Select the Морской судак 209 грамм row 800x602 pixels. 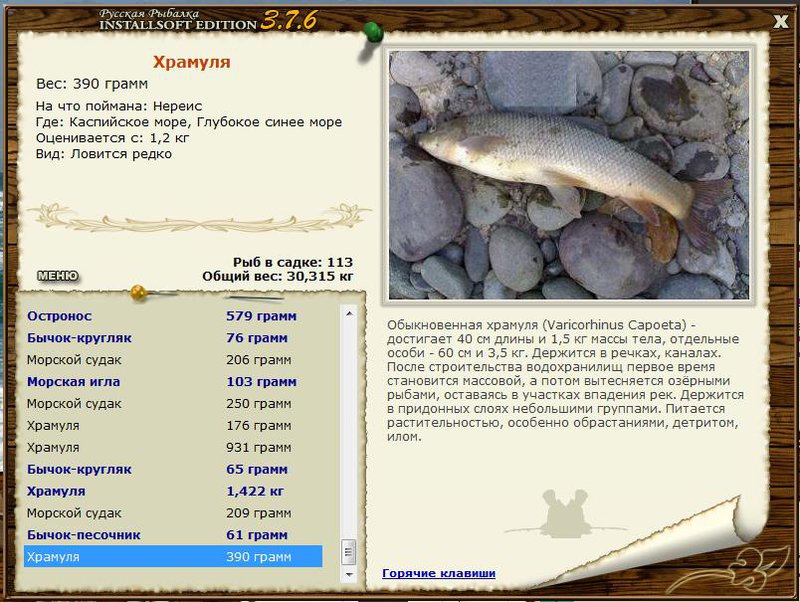point(173,513)
